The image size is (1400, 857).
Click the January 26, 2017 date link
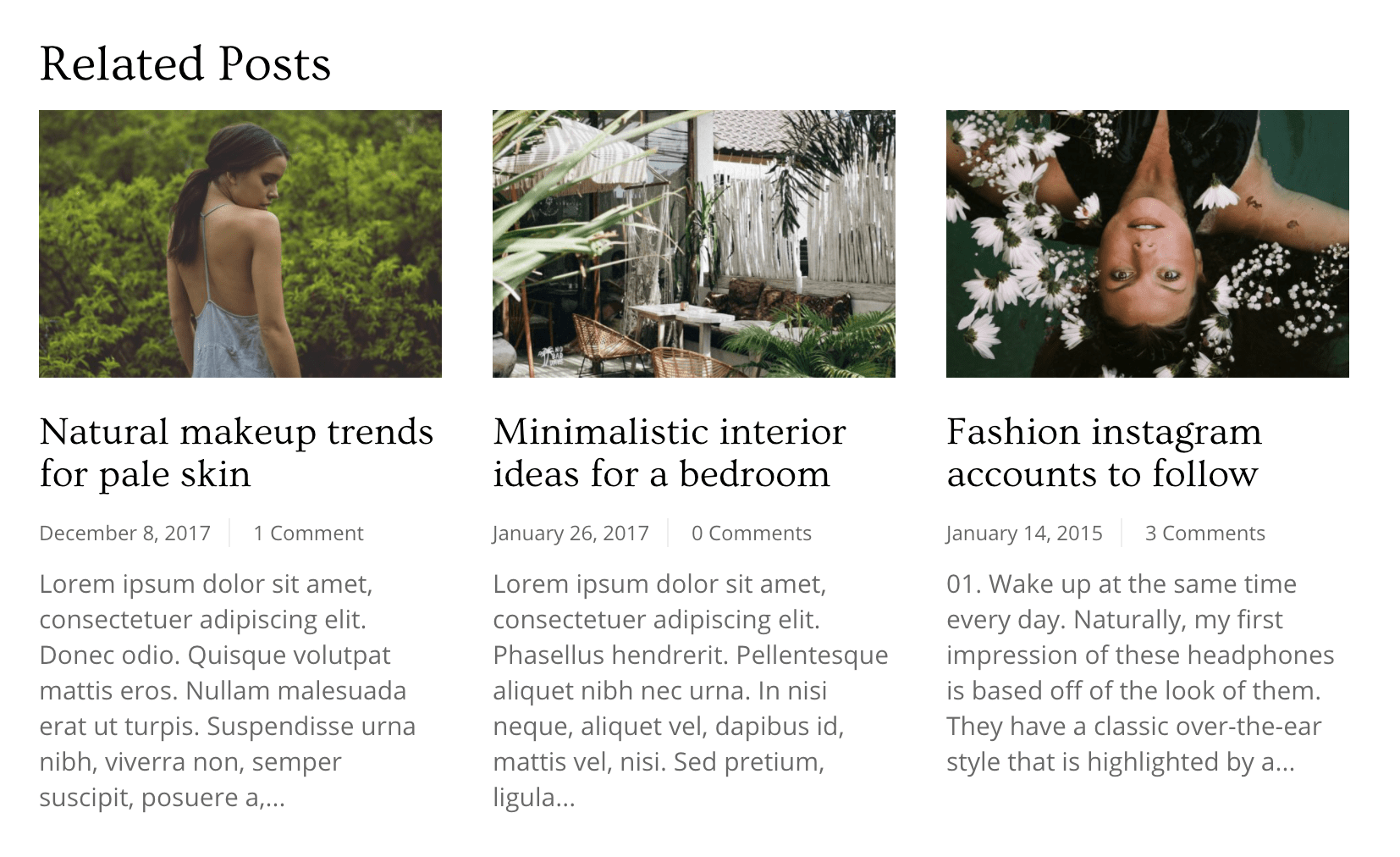click(x=570, y=533)
